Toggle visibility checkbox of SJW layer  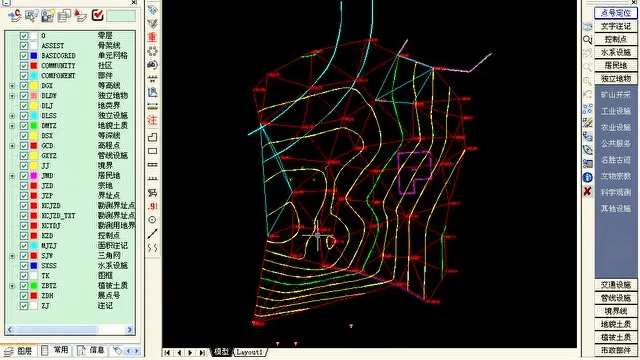(x=24, y=256)
